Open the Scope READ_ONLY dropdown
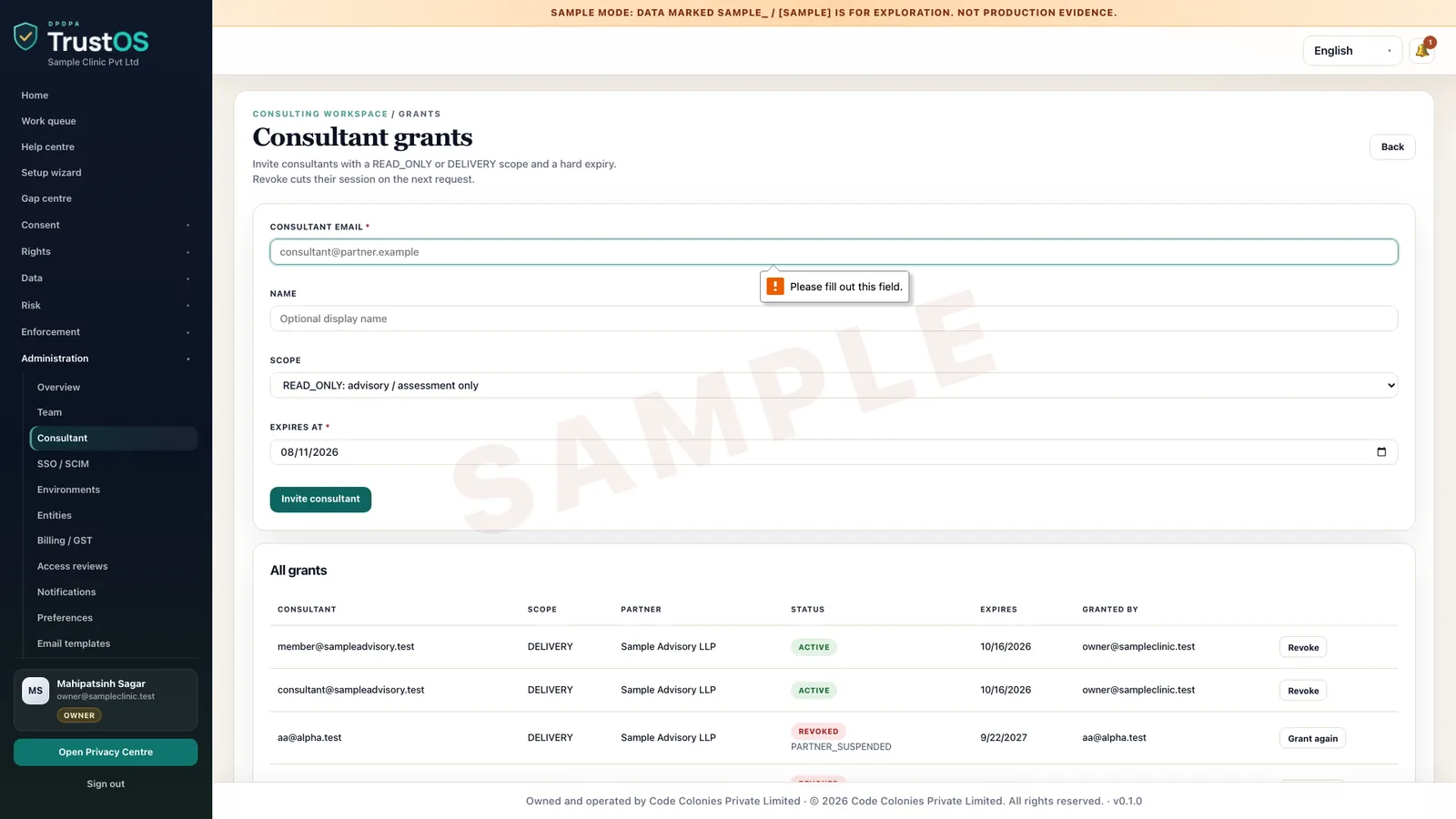 834,386
